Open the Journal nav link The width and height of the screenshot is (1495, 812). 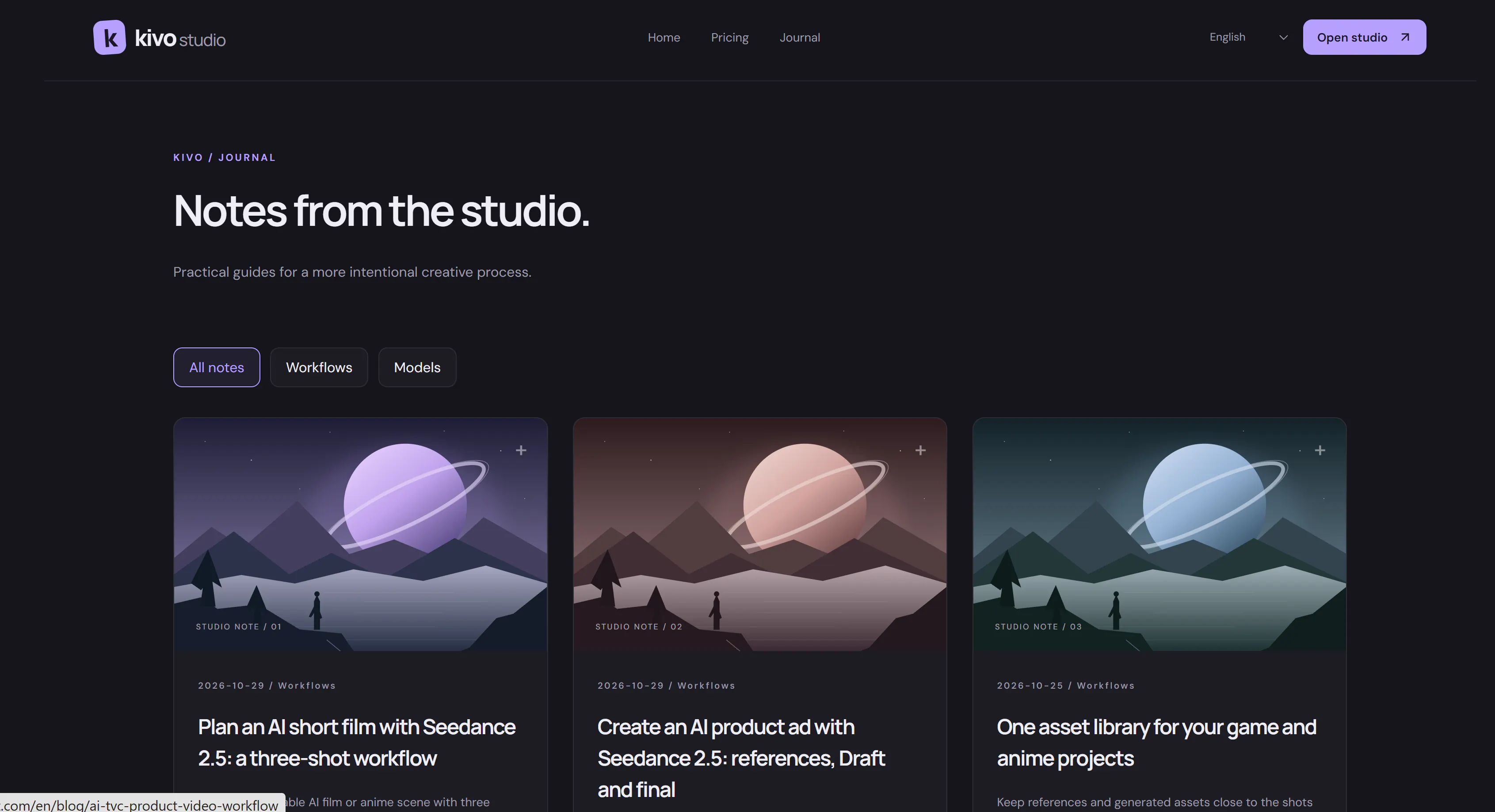click(x=800, y=37)
